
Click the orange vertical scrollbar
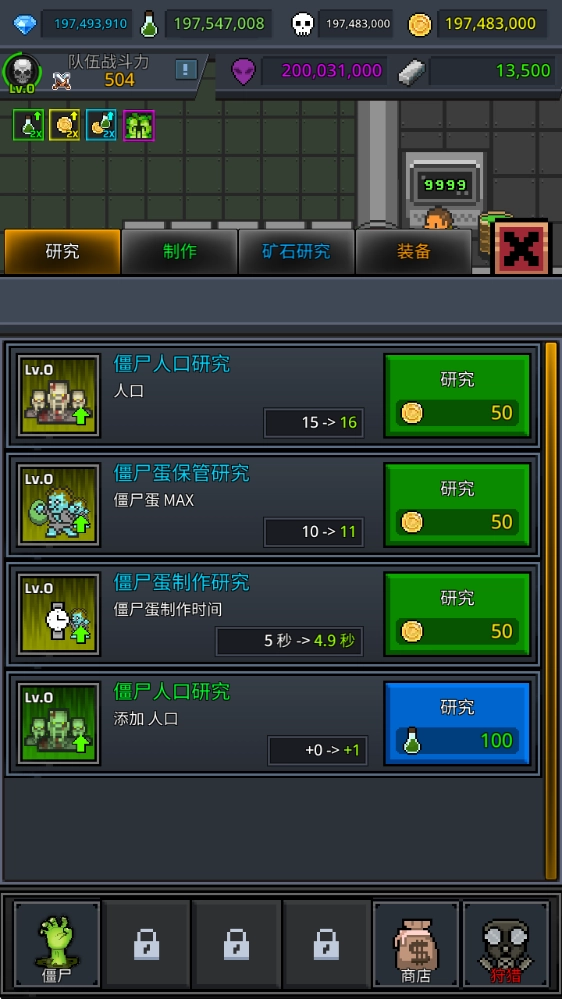point(551,611)
